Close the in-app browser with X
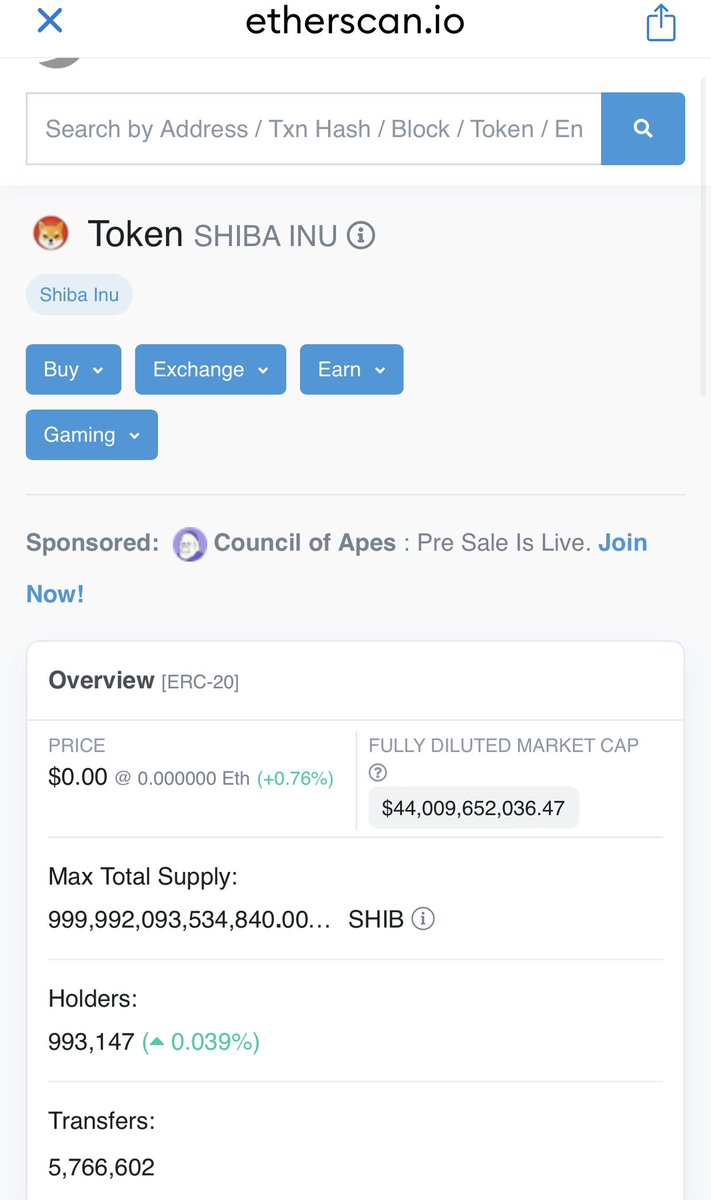The height and width of the screenshot is (1200, 711). tap(49, 20)
